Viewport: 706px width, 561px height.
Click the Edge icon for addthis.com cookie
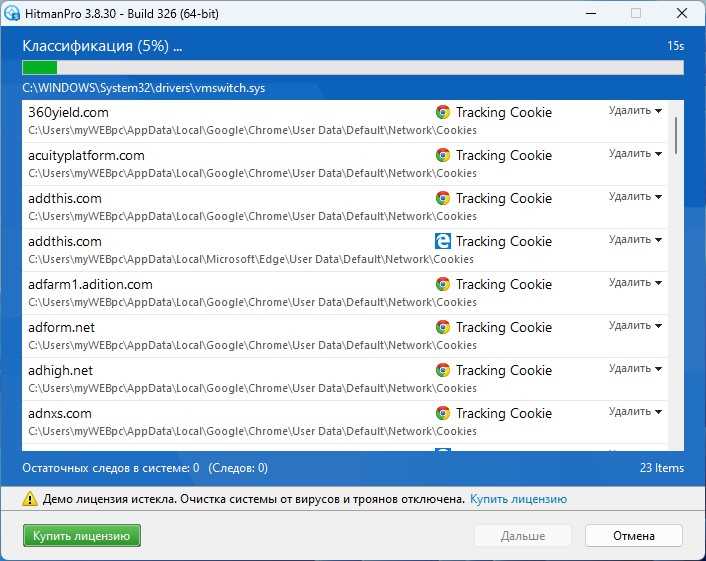point(443,241)
